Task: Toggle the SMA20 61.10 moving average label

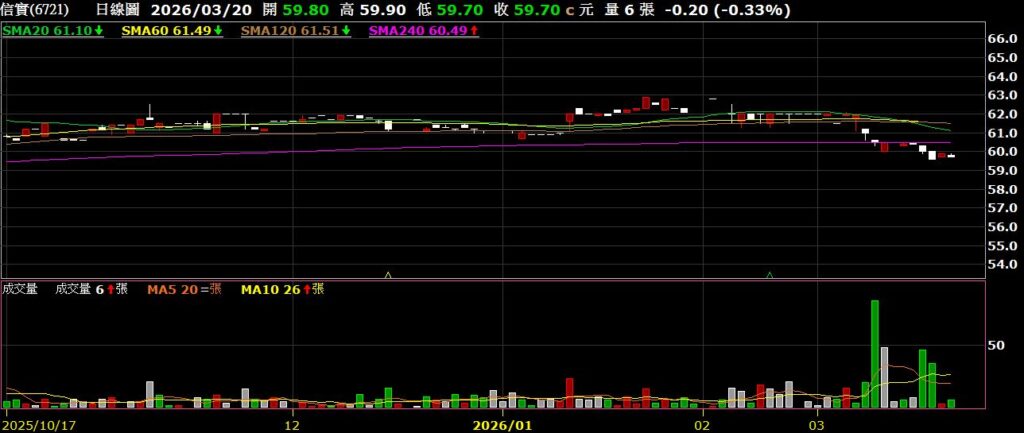Action: pos(48,32)
